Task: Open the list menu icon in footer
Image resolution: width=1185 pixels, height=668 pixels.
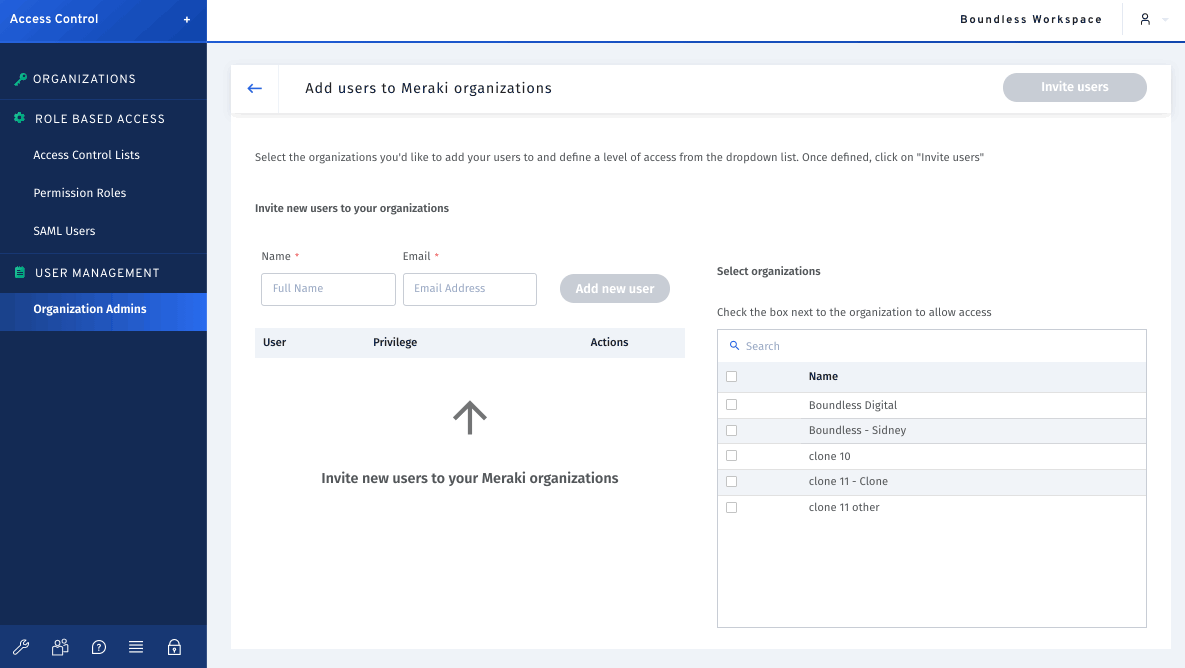Action: click(136, 647)
